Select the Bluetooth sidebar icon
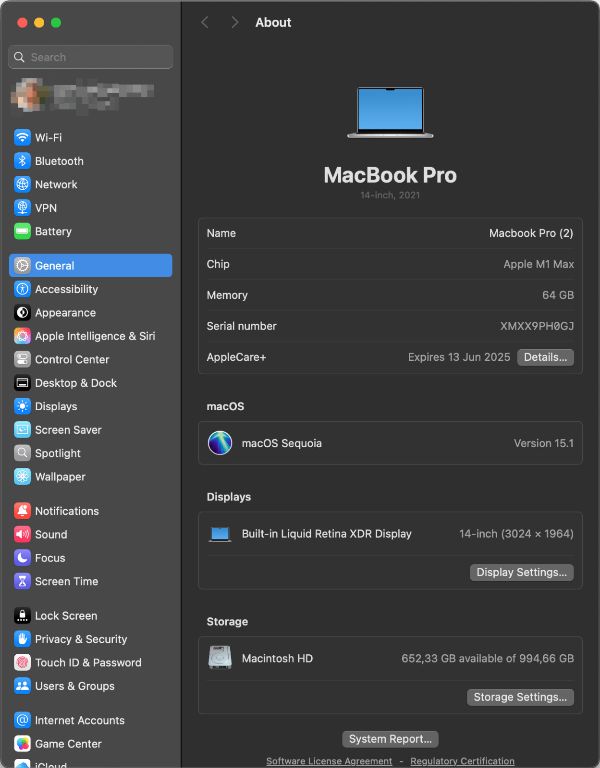The image size is (600, 768). [x=22, y=161]
